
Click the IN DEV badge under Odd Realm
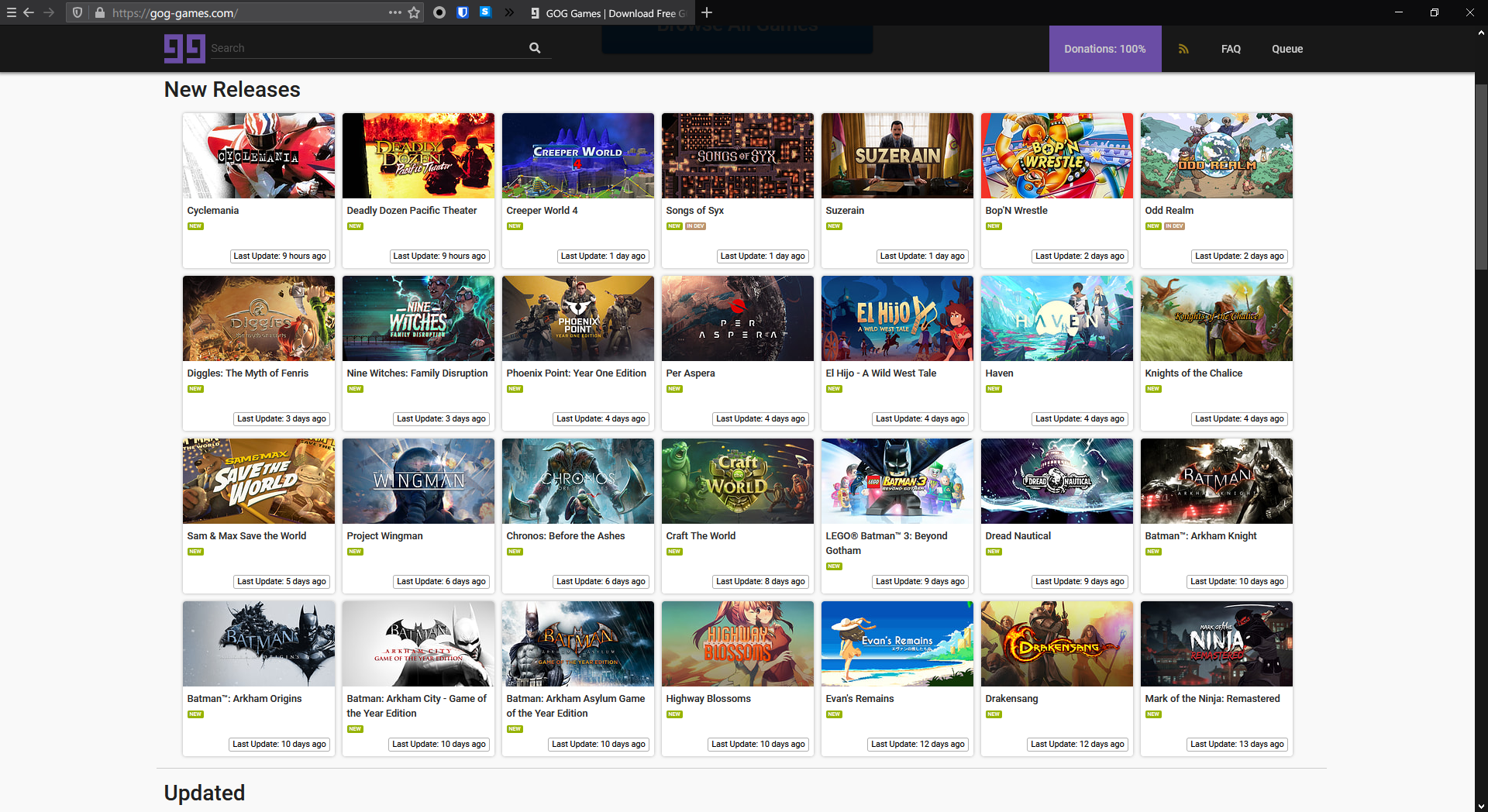tap(1174, 226)
